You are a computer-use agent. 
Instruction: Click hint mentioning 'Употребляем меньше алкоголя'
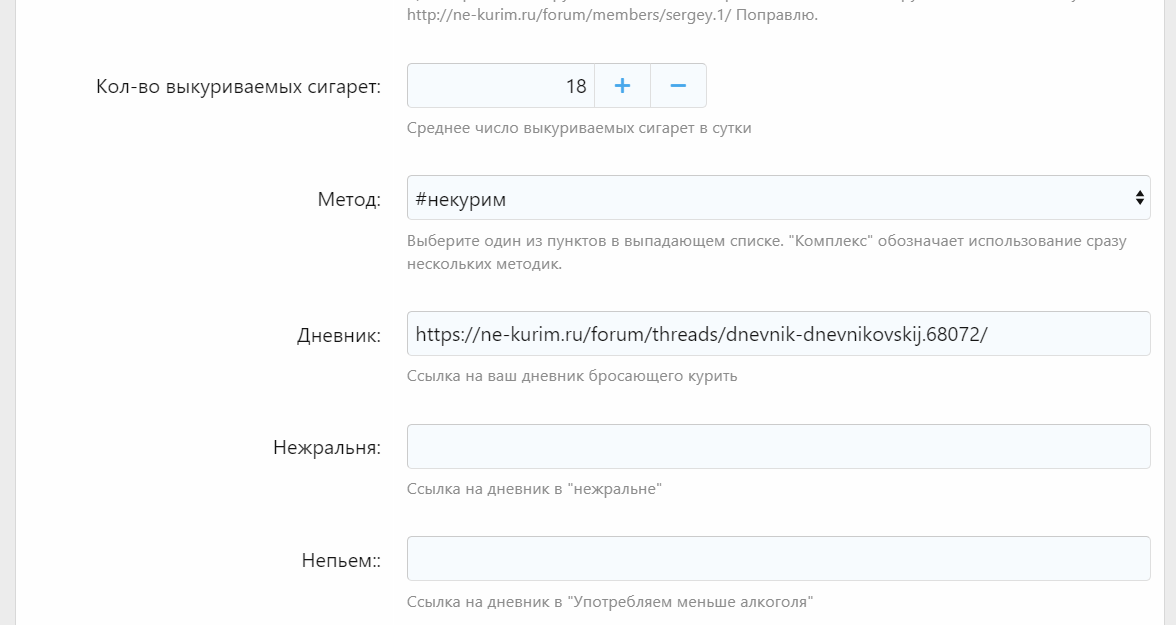[x=610, y=602]
